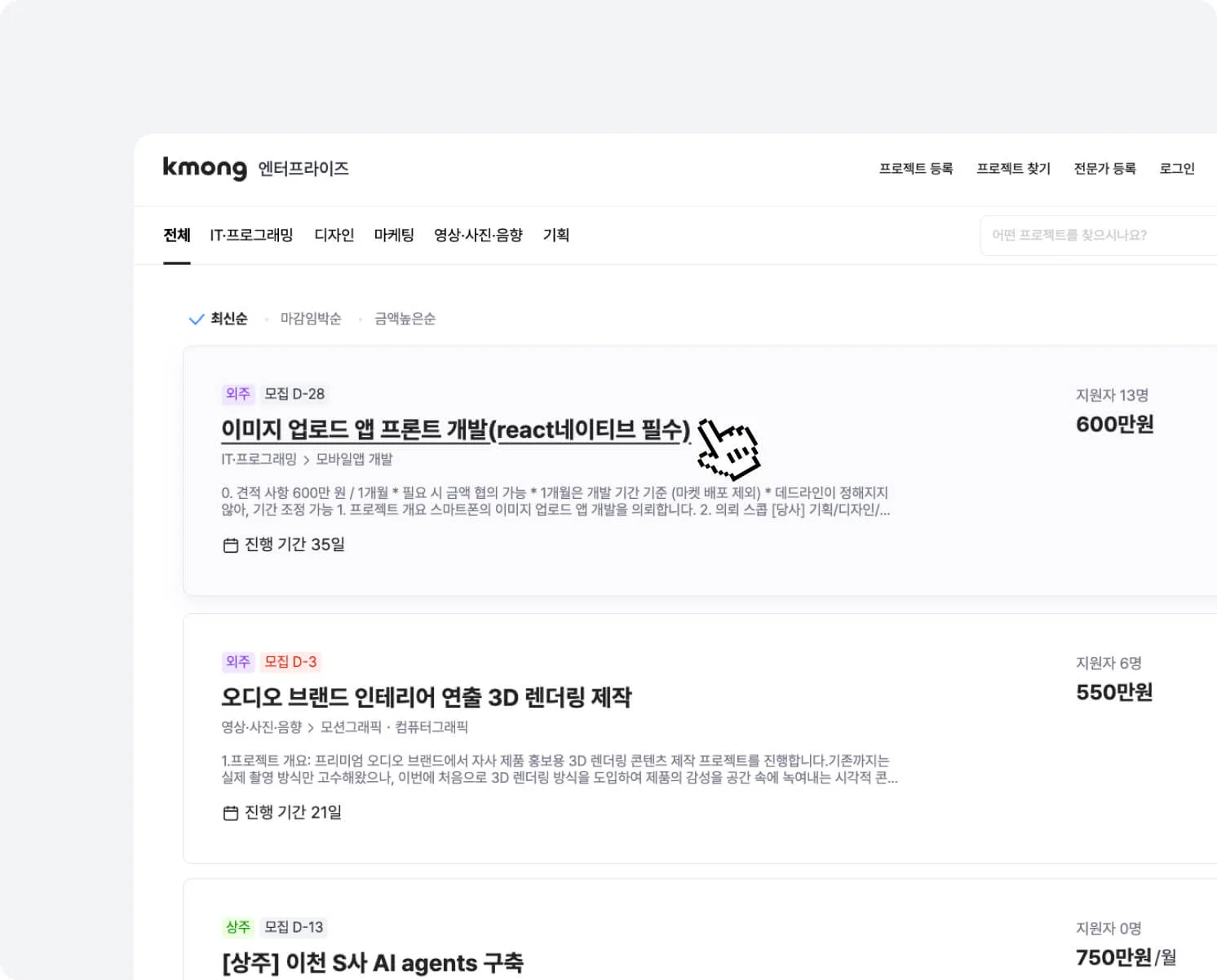The width and height of the screenshot is (1217, 980).
Task: Click the 외주 tag on the D-3 project
Action: (238, 662)
